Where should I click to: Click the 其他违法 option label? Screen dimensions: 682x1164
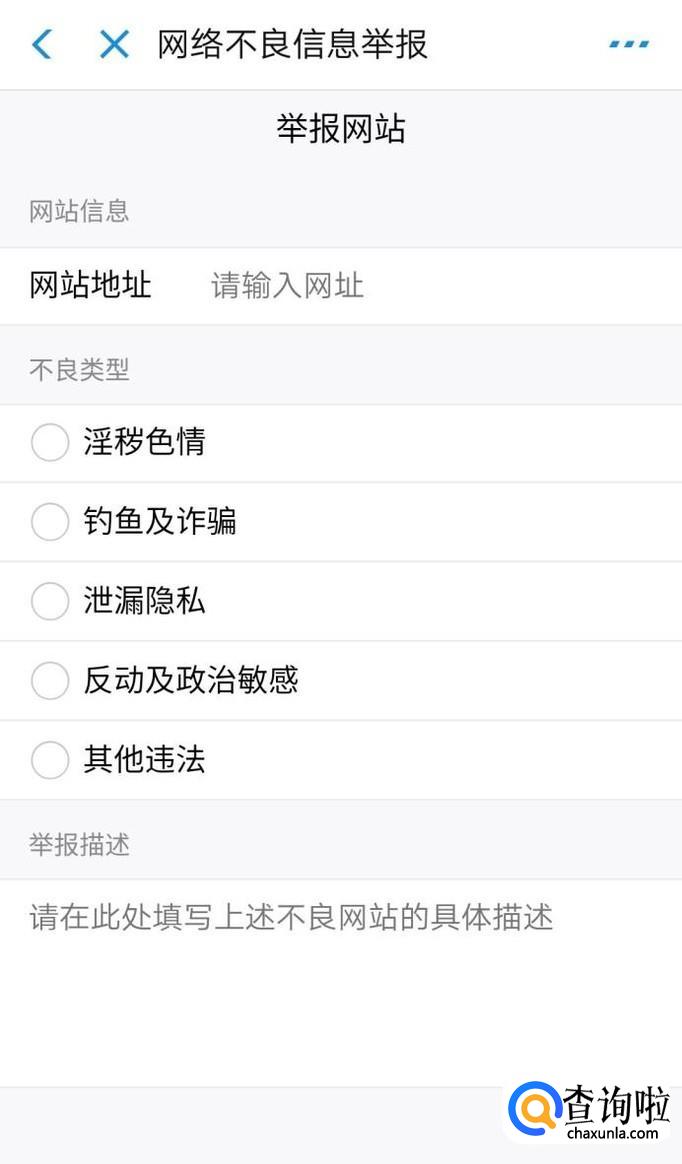click(x=145, y=760)
